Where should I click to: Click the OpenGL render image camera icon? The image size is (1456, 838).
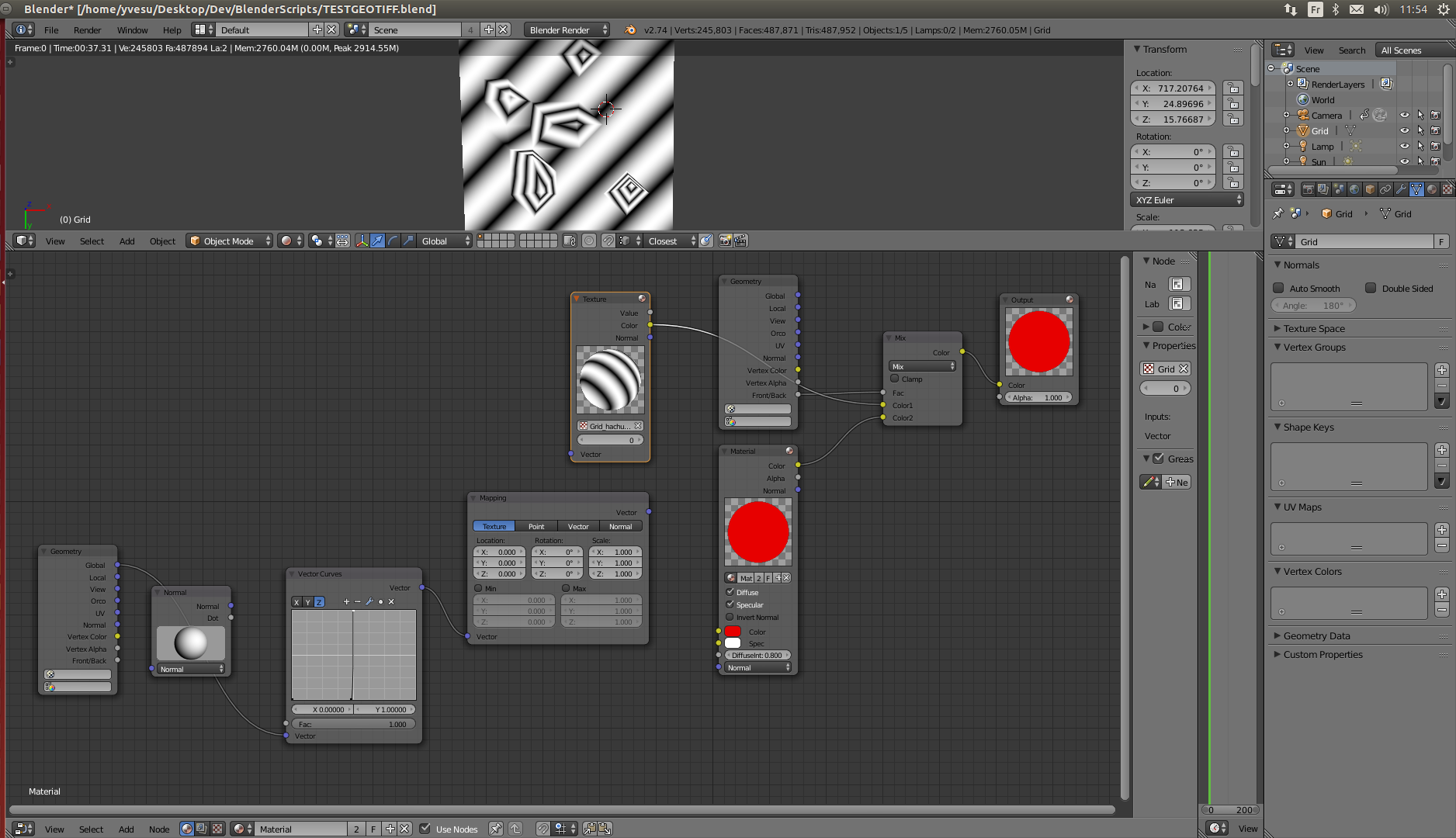[x=725, y=241]
